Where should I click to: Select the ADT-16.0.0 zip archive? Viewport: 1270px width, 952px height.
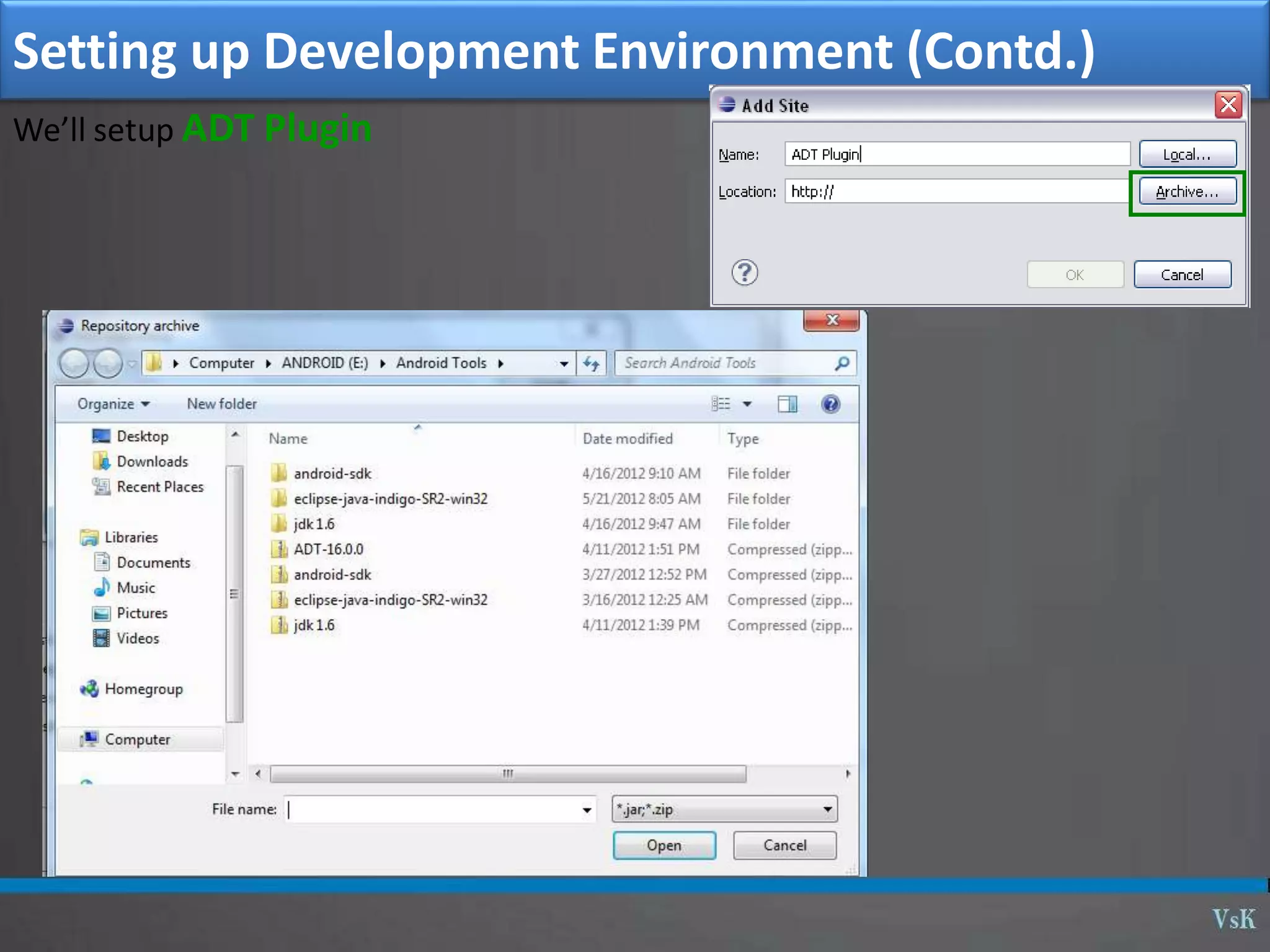coord(328,550)
